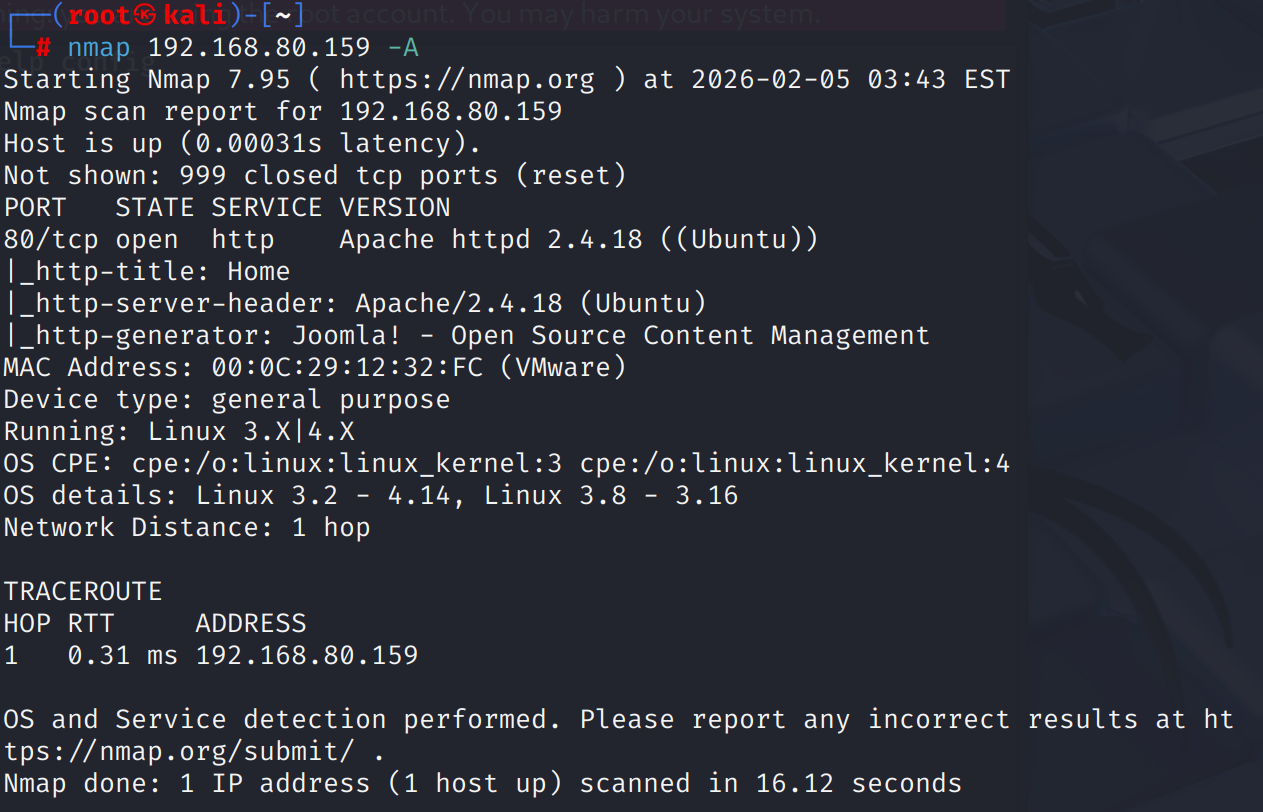Click the '999 closed tcp ports' text
1263x812 pixels.
pyautogui.click(x=338, y=175)
